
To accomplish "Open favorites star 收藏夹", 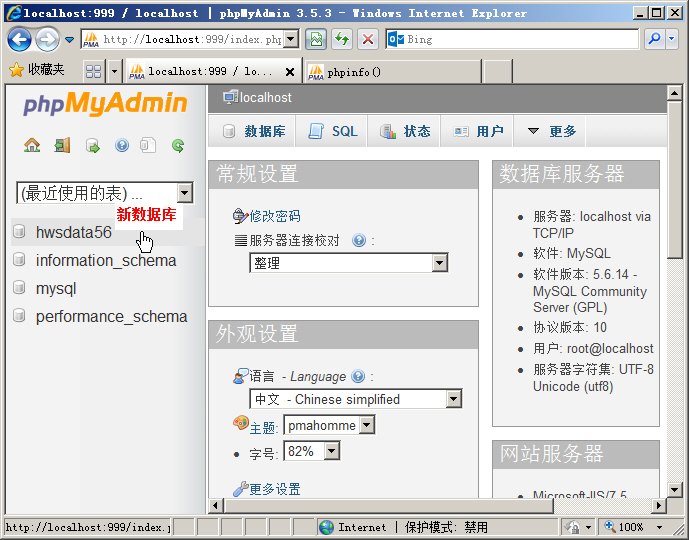I will [37, 69].
